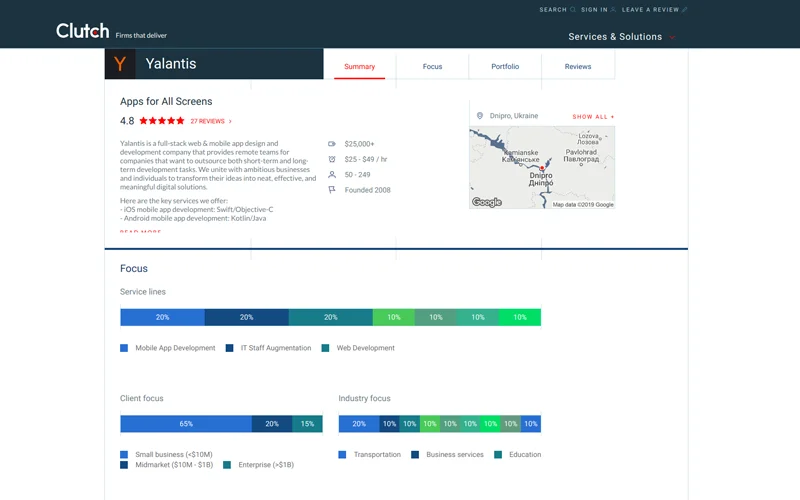800x500 pixels.
Task: Click the search magnifier icon in header
Action: tap(573, 10)
